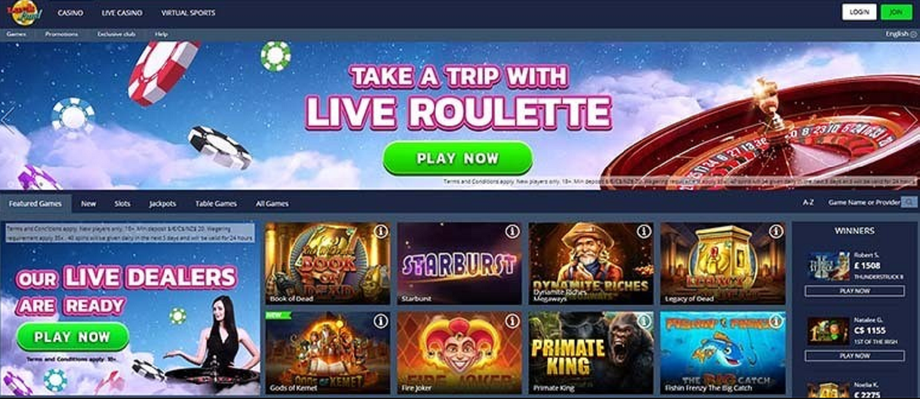Click the game search magnifier icon
Image resolution: width=920 pixels, height=399 pixels.
[909, 202]
